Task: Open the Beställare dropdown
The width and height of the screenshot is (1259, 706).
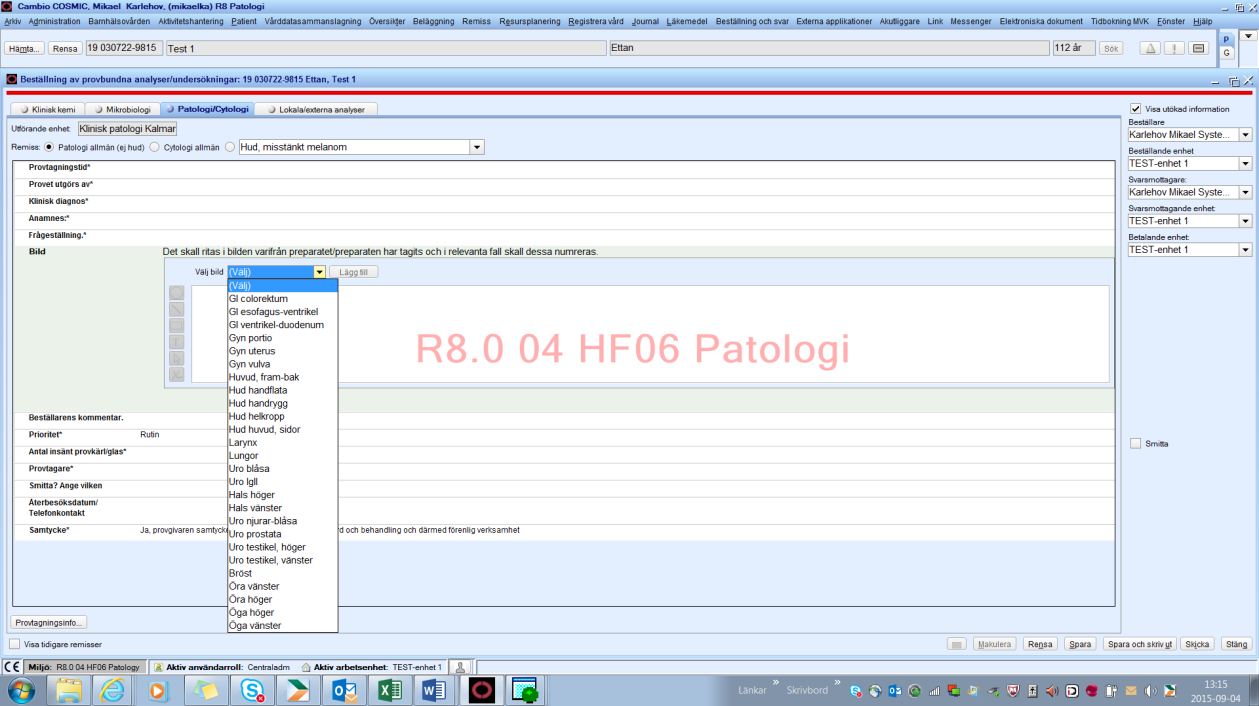Action: click(1245, 134)
